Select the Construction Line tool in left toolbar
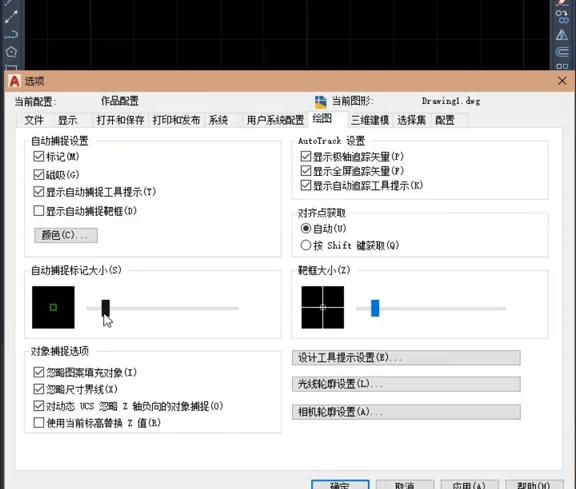The height and width of the screenshot is (489, 576). 11,17
